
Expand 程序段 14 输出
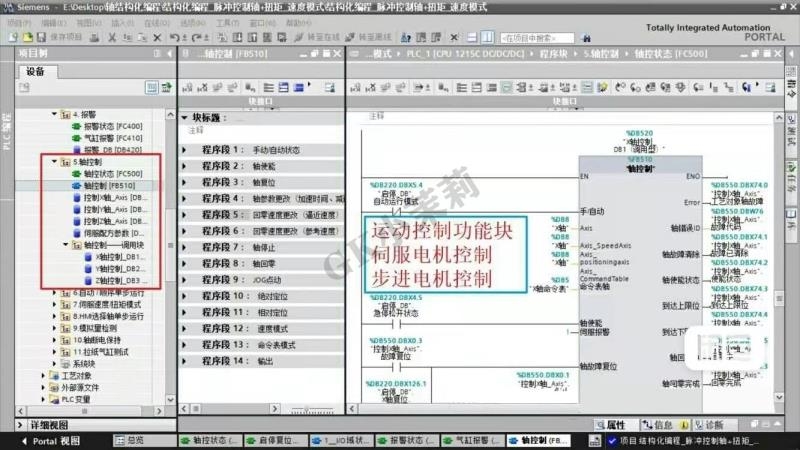point(185,361)
